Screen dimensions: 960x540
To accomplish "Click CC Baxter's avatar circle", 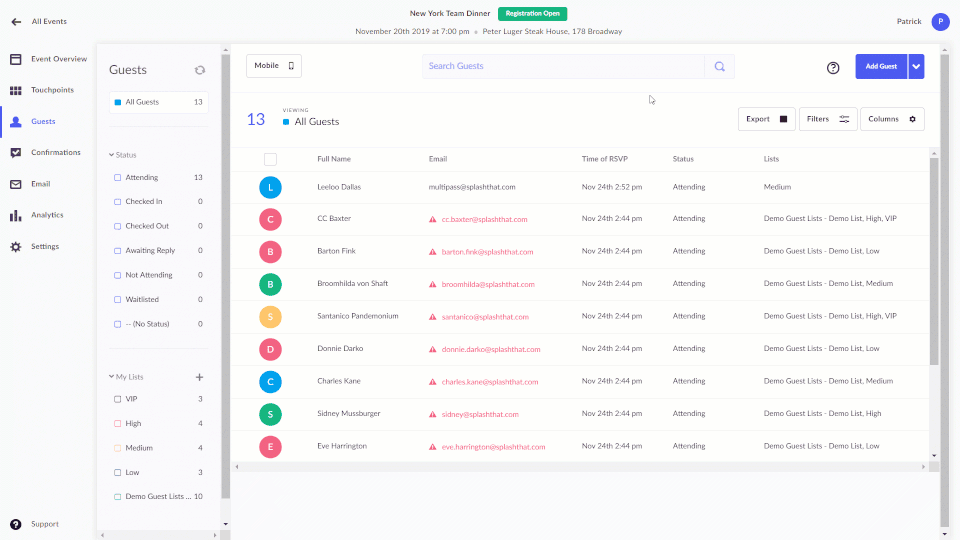I will (x=270, y=219).
